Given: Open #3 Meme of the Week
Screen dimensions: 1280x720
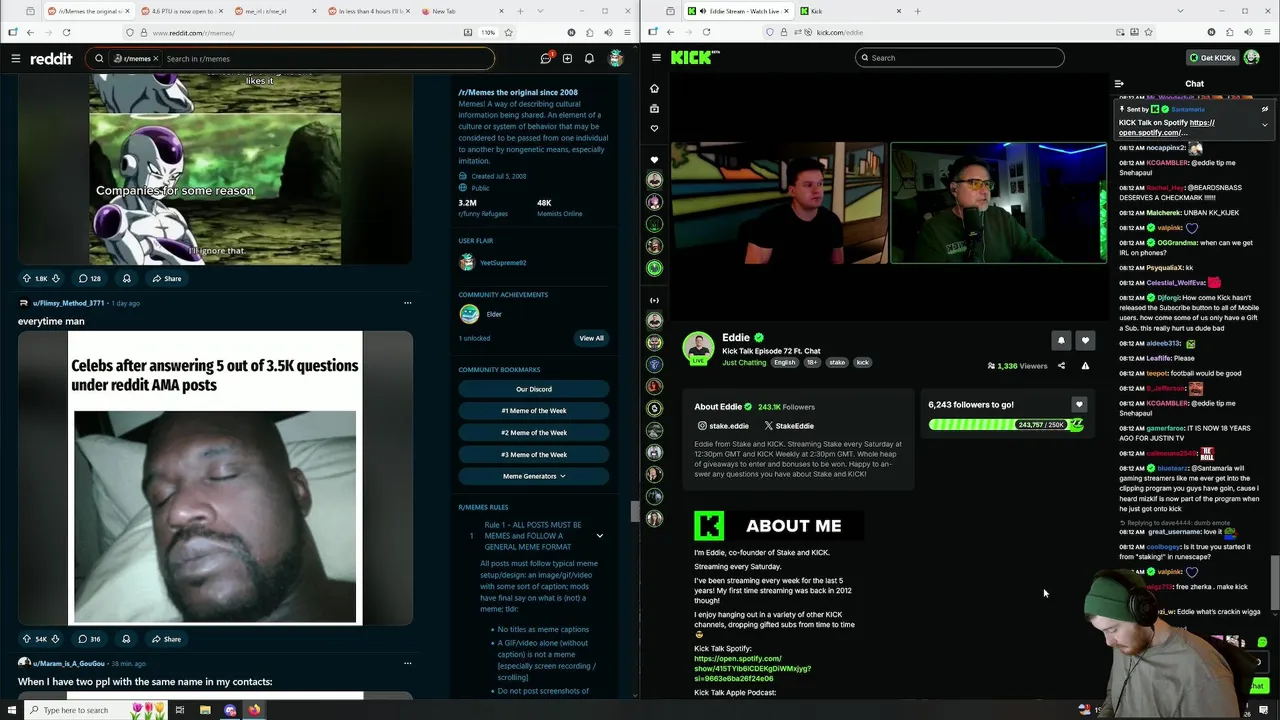Looking at the screenshot, I should (x=533, y=455).
